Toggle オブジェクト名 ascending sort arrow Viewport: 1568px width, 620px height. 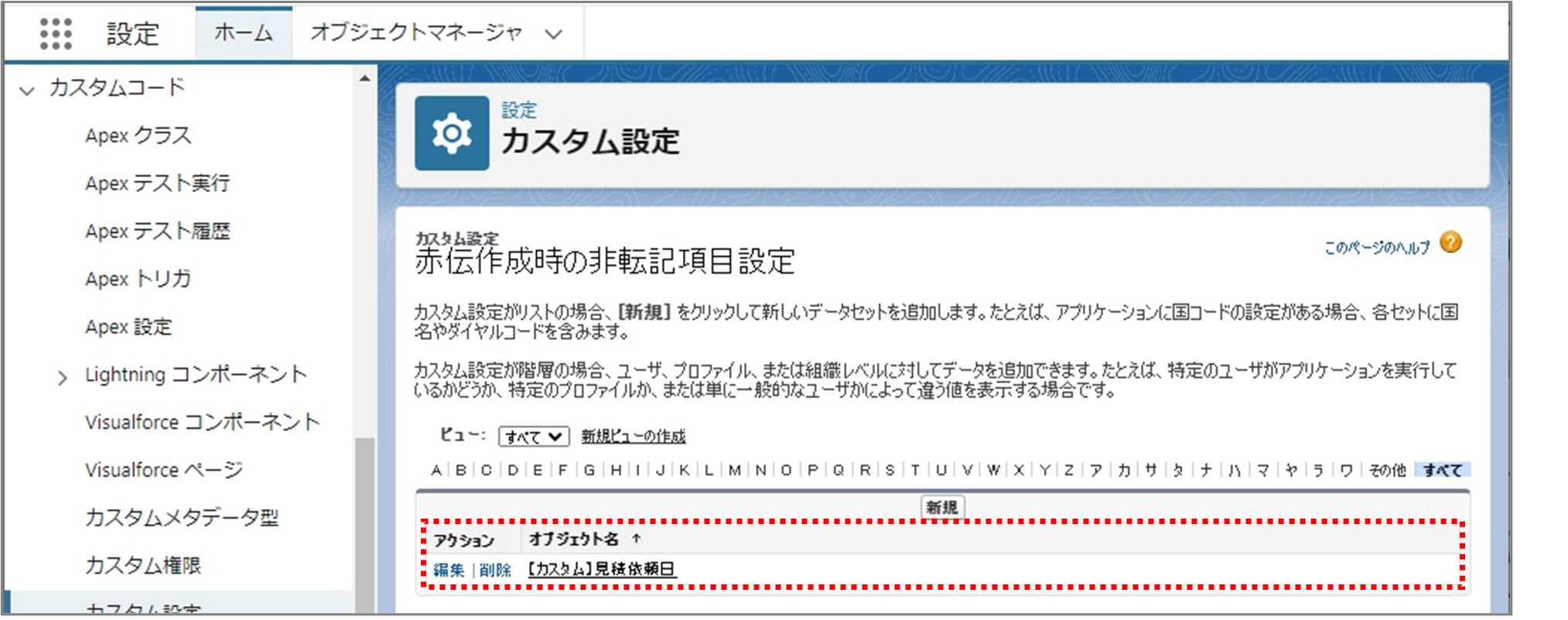pos(636,538)
